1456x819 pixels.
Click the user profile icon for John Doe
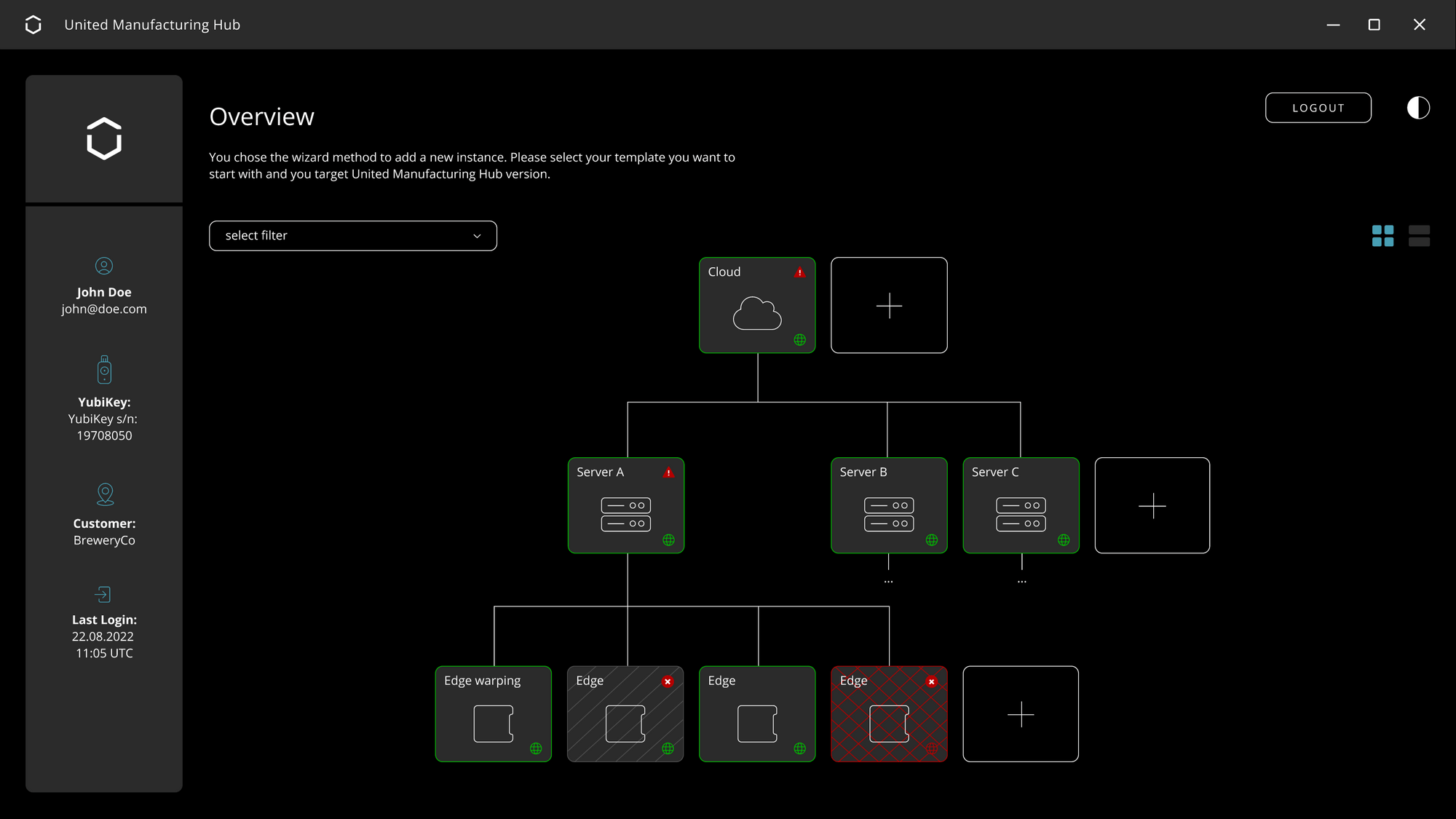tap(104, 266)
